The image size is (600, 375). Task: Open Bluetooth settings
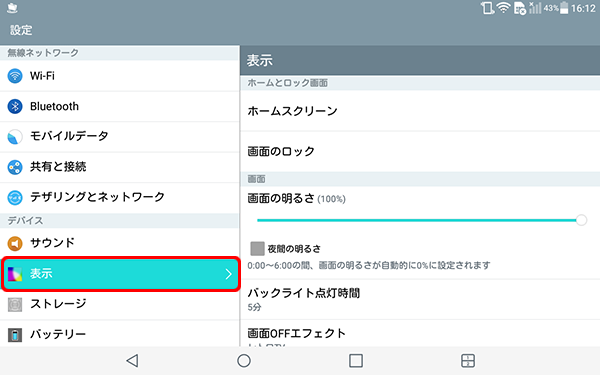coord(119,106)
